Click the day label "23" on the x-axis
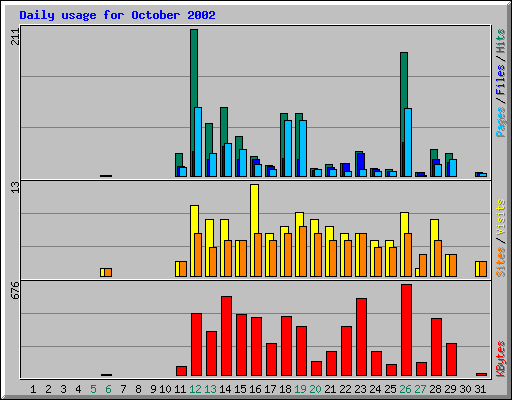512x400 pixels. (x=360, y=389)
